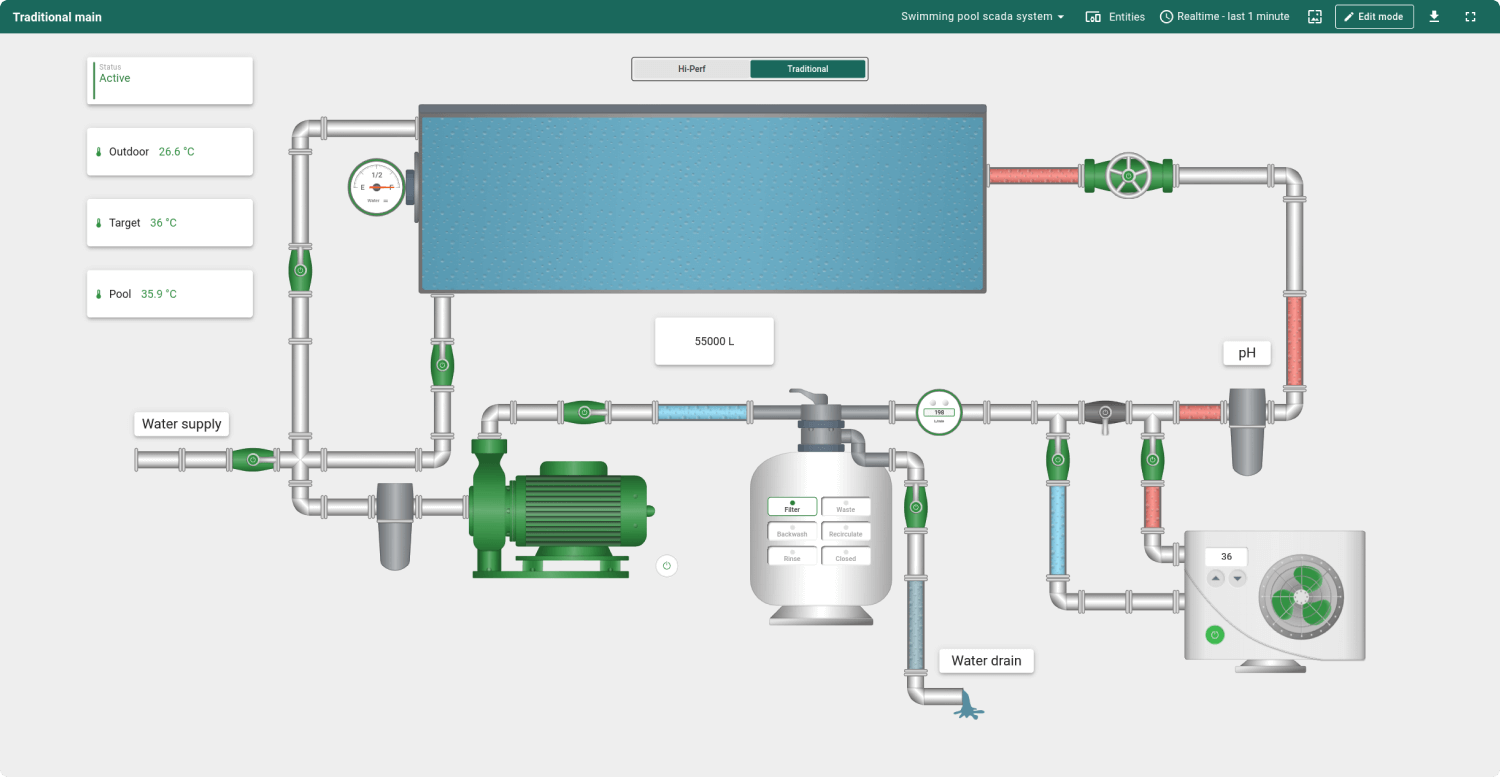Image resolution: width=1500 pixels, height=777 pixels.
Task: Toggle the valve on the left vertical return pipe
Action: pyautogui.click(x=300, y=270)
